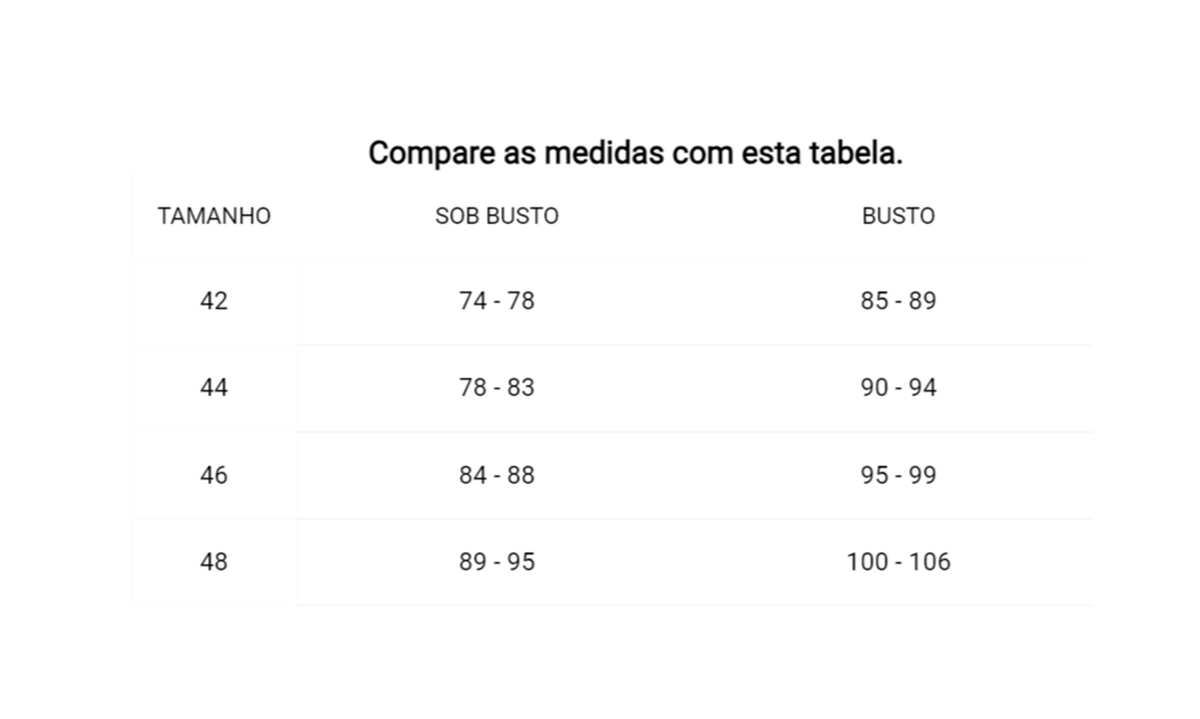
Task: Select the TAMANHO column header
Action: (214, 216)
